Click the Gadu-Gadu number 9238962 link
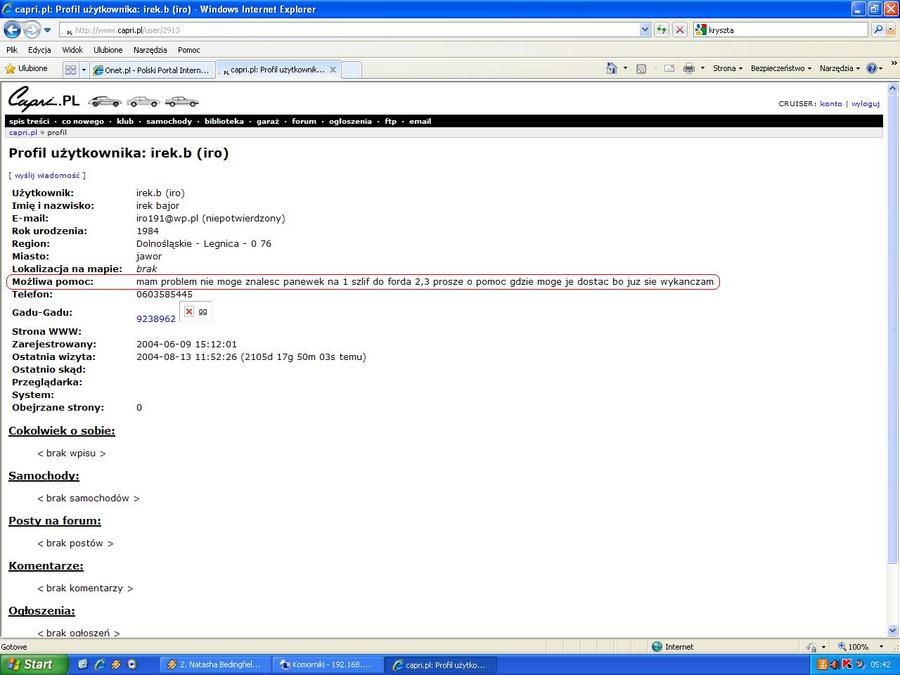Image resolution: width=900 pixels, height=675 pixels. (156, 319)
